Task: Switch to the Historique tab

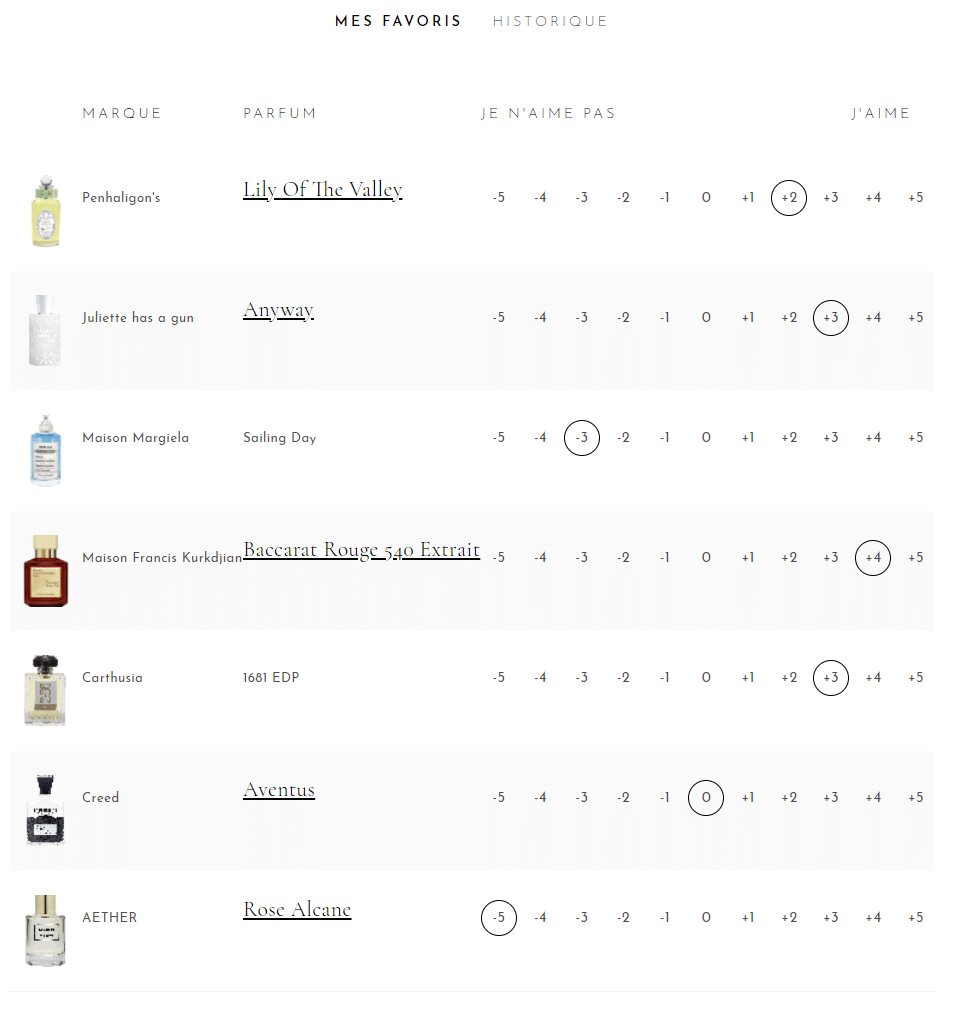Action: (x=549, y=21)
